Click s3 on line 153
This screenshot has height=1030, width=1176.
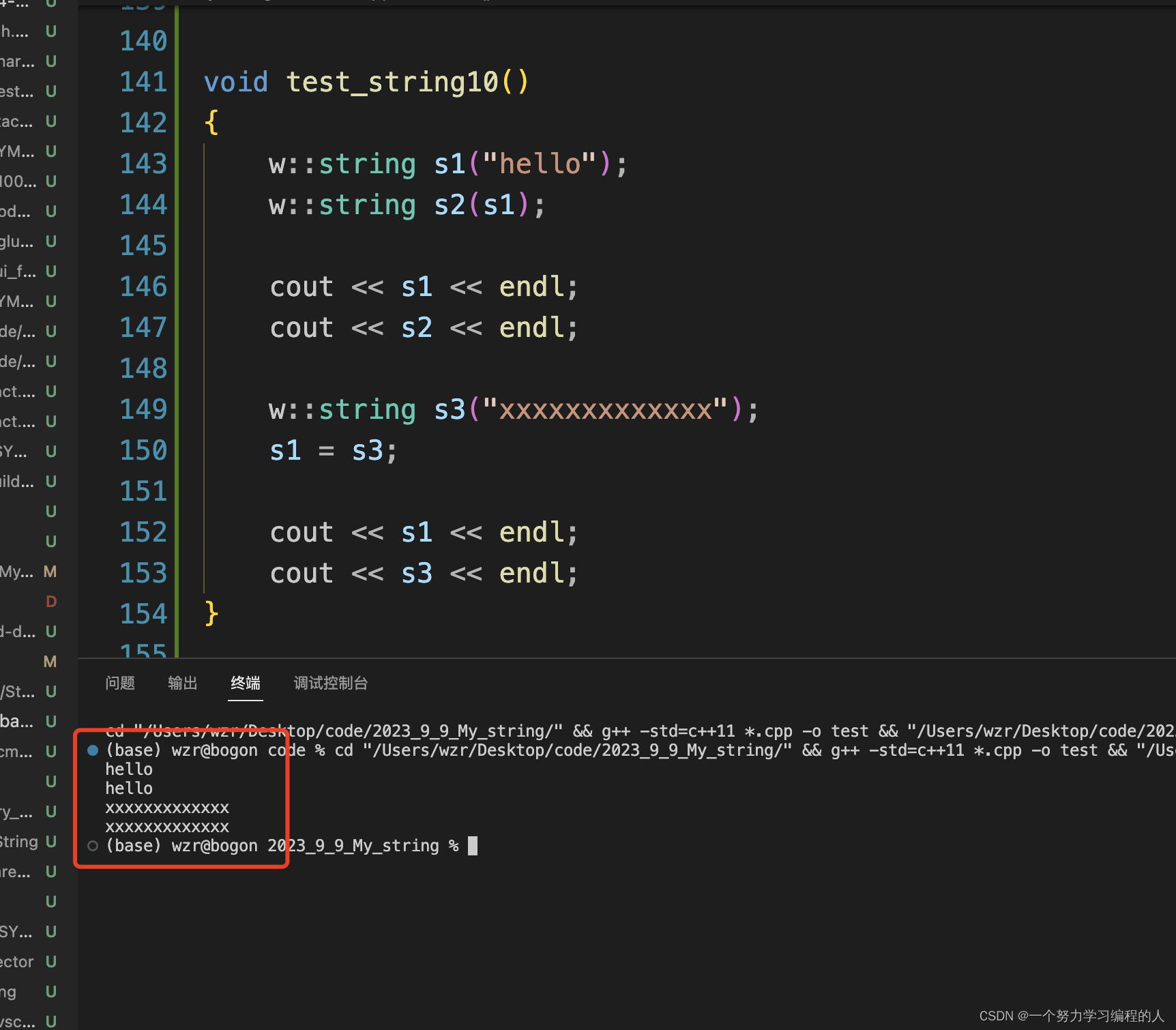417,574
